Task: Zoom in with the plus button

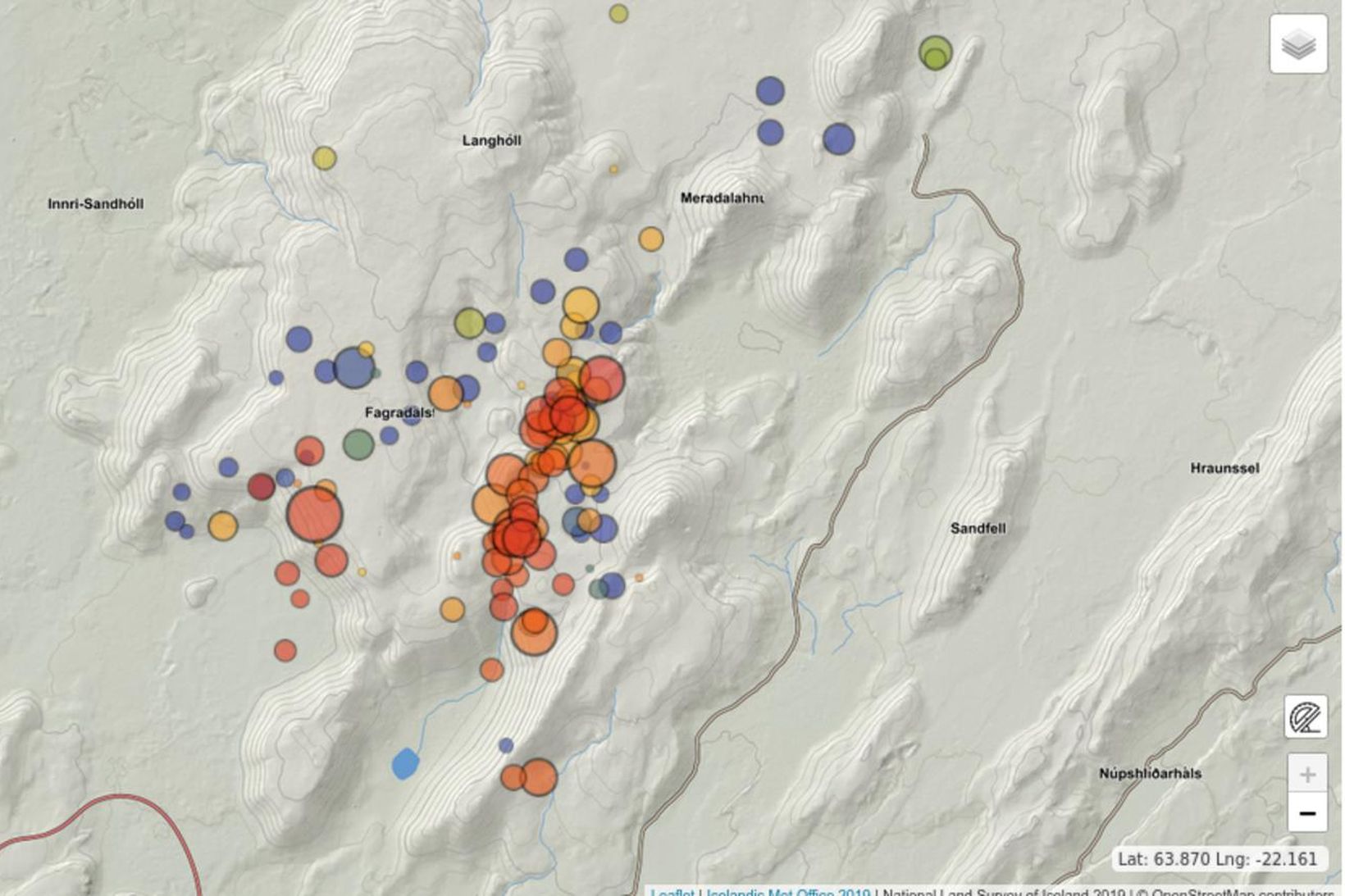Action: coord(1307,774)
